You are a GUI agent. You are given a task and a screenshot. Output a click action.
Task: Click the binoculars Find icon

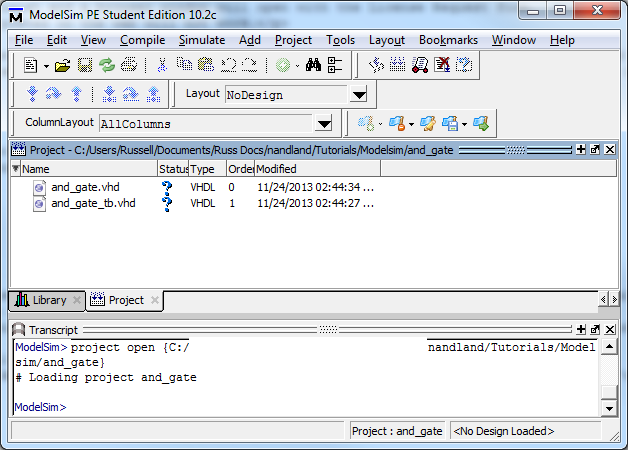pyautogui.click(x=313, y=64)
